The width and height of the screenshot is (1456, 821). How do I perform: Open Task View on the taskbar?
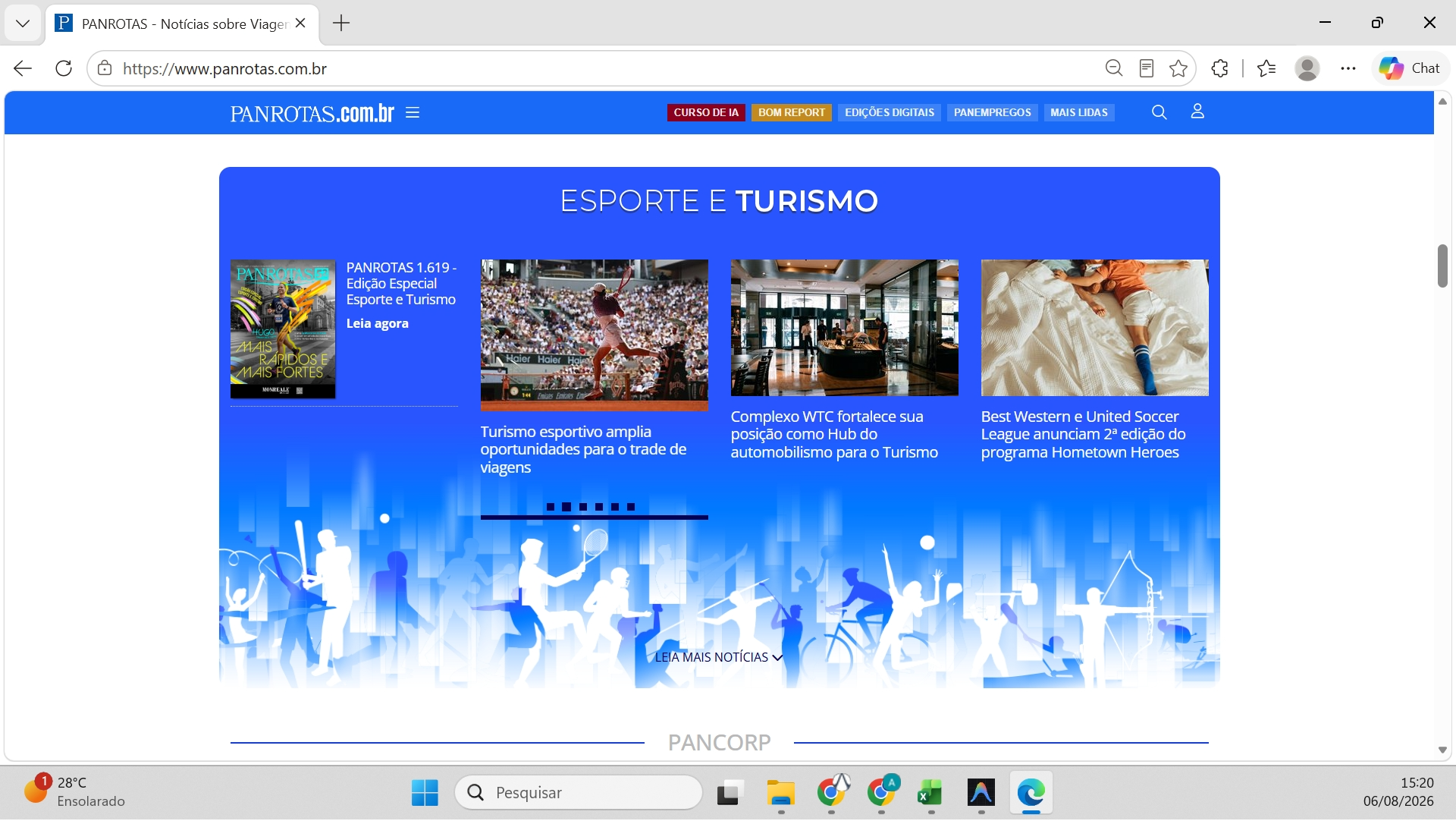pos(730,793)
